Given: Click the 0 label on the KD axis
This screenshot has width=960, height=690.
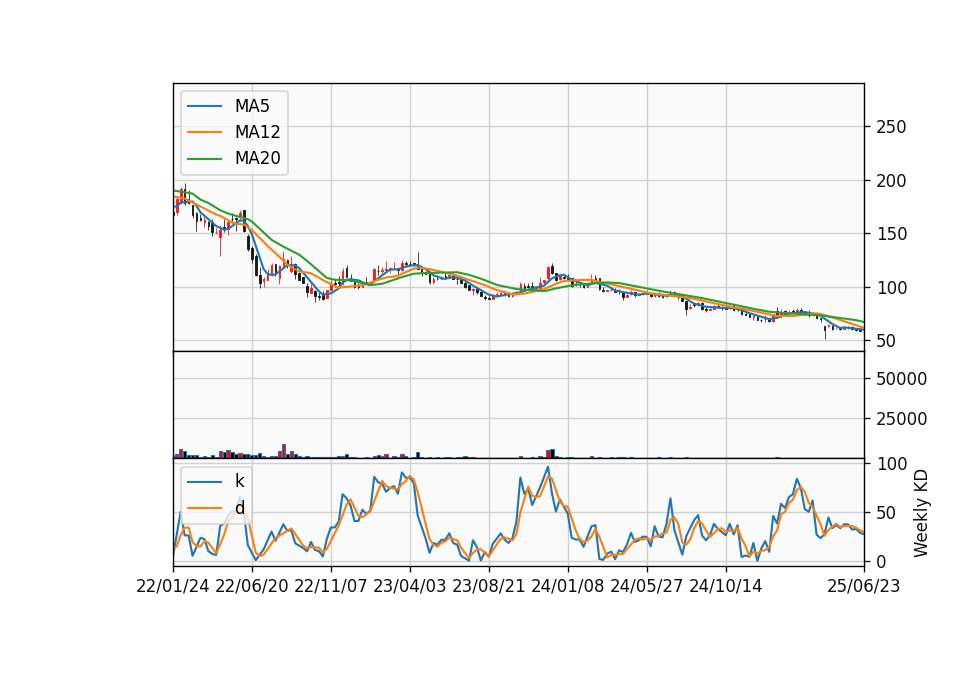Looking at the screenshot, I should tap(881, 561).
